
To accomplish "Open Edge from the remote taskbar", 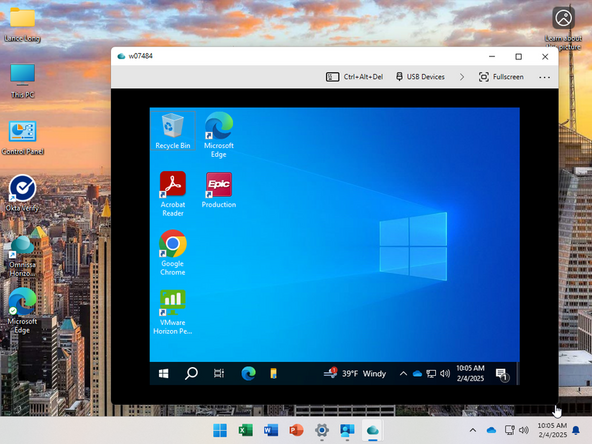I will (x=248, y=374).
